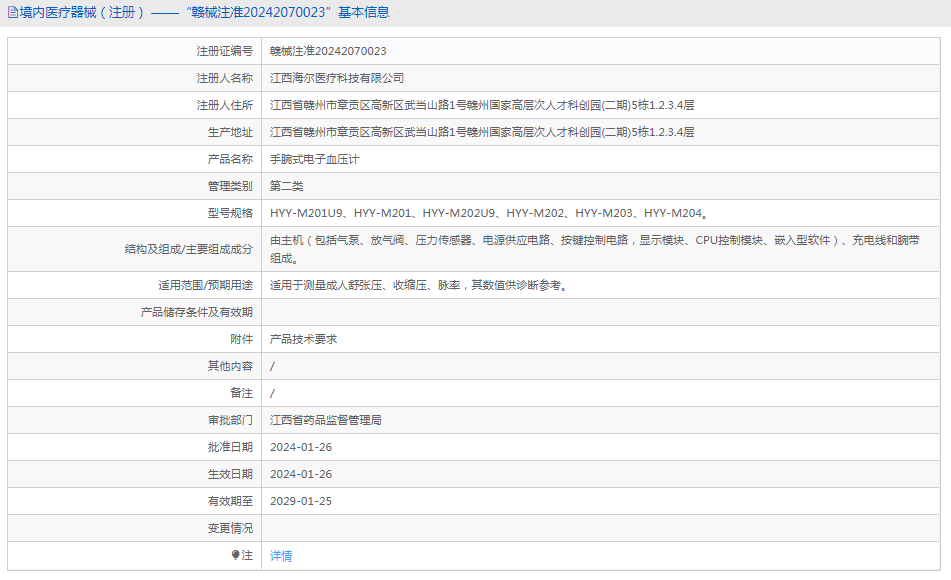This screenshot has width=951, height=580.
Task: Select the composition text beginning 由主机
Action: click(x=595, y=249)
